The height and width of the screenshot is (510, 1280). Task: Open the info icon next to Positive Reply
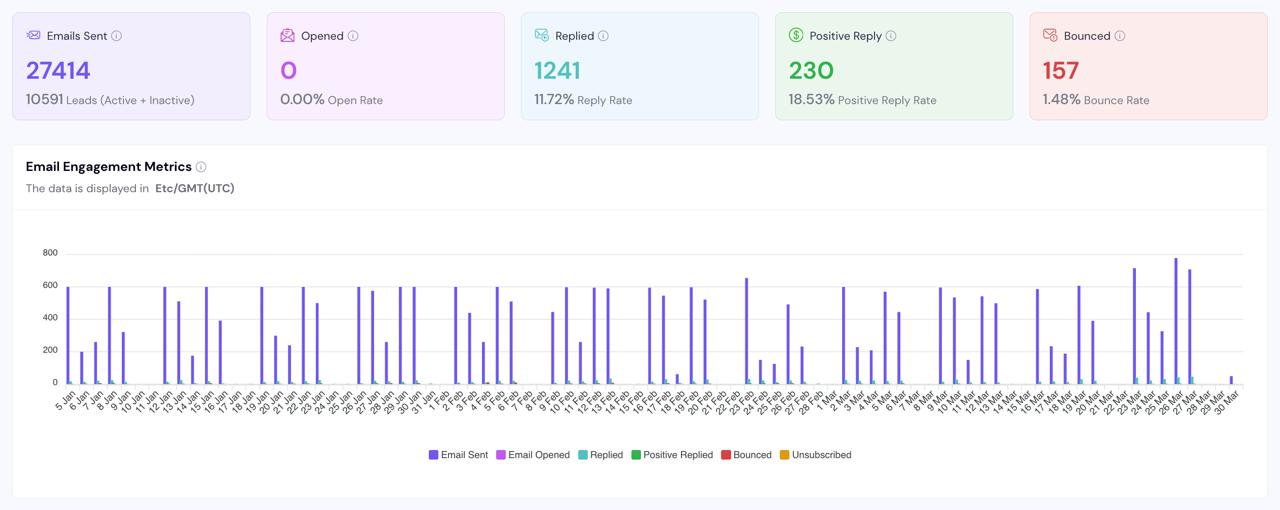tap(891, 36)
